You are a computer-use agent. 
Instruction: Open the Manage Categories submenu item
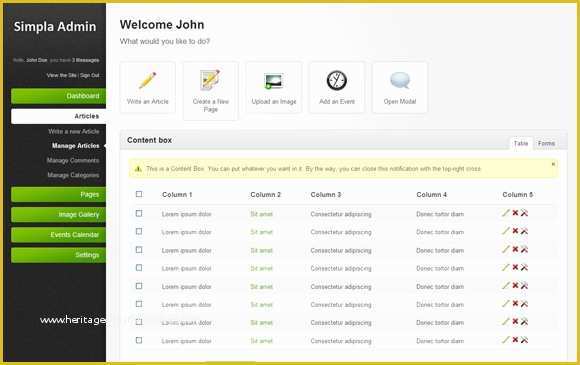[x=73, y=175]
